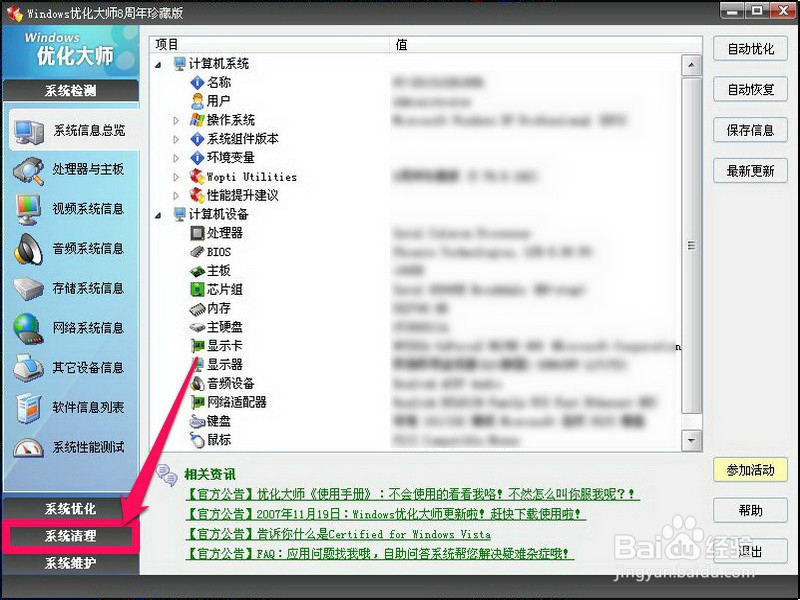The image size is (800, 600).
Task: Click the 环境变量 info icon
Action: [x=197, y=158]
